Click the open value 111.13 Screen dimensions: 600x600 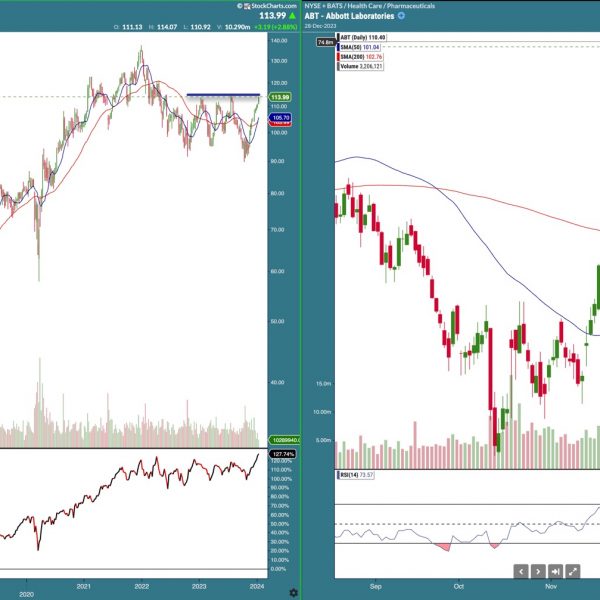coord(132,27)
